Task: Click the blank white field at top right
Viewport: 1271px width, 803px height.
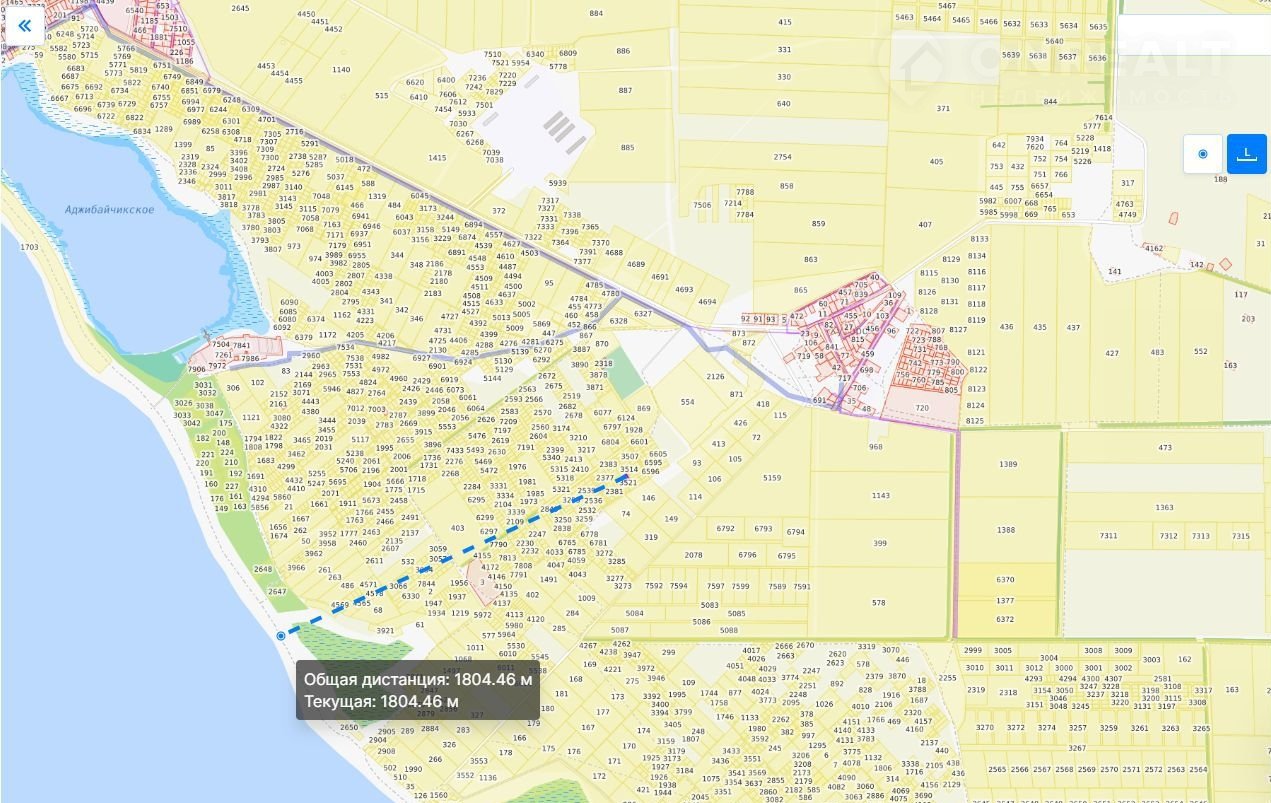Action: click(1193, 35)
